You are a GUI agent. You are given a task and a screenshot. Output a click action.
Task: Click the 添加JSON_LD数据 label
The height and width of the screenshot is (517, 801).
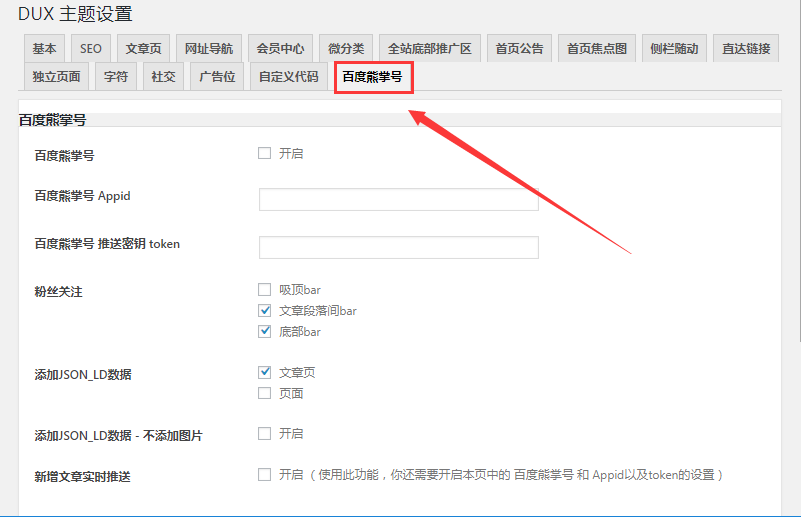pyautogui.click(x=83, y=374)
